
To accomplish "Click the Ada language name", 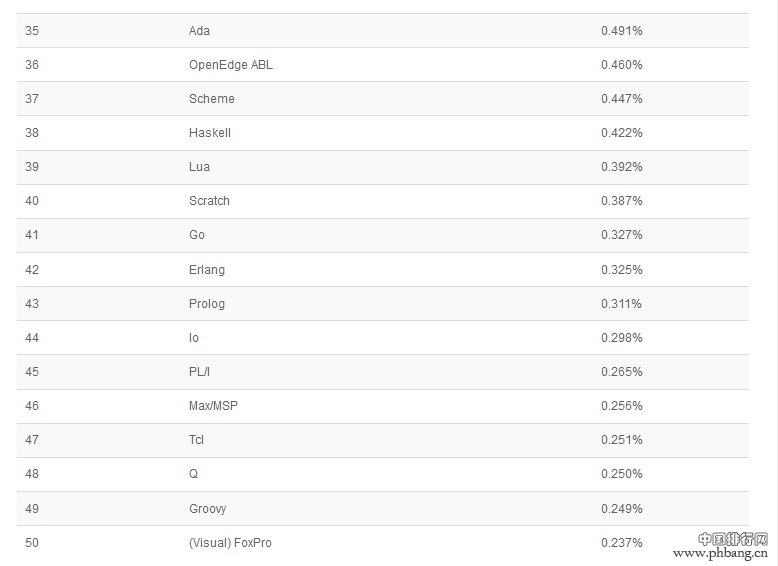I will click(x=199, y=31).
